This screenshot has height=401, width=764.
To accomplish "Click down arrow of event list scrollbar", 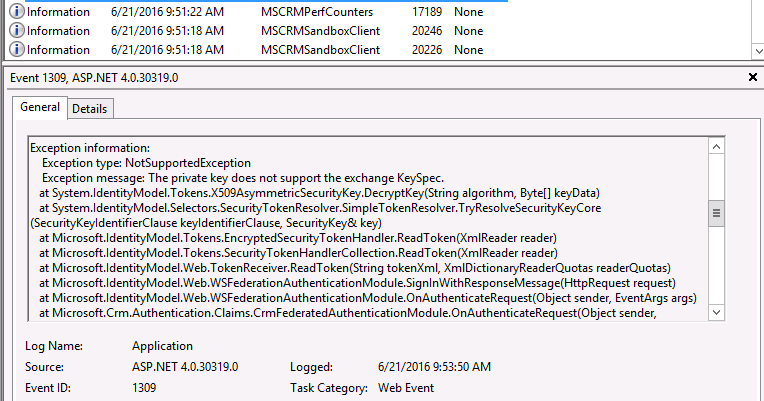I will click(759, 51).
